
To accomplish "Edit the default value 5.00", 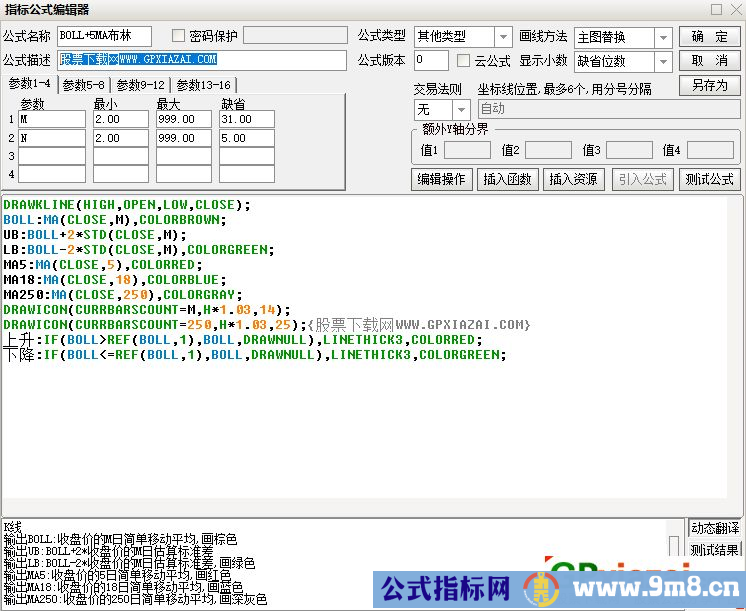I will pos(247,138).
